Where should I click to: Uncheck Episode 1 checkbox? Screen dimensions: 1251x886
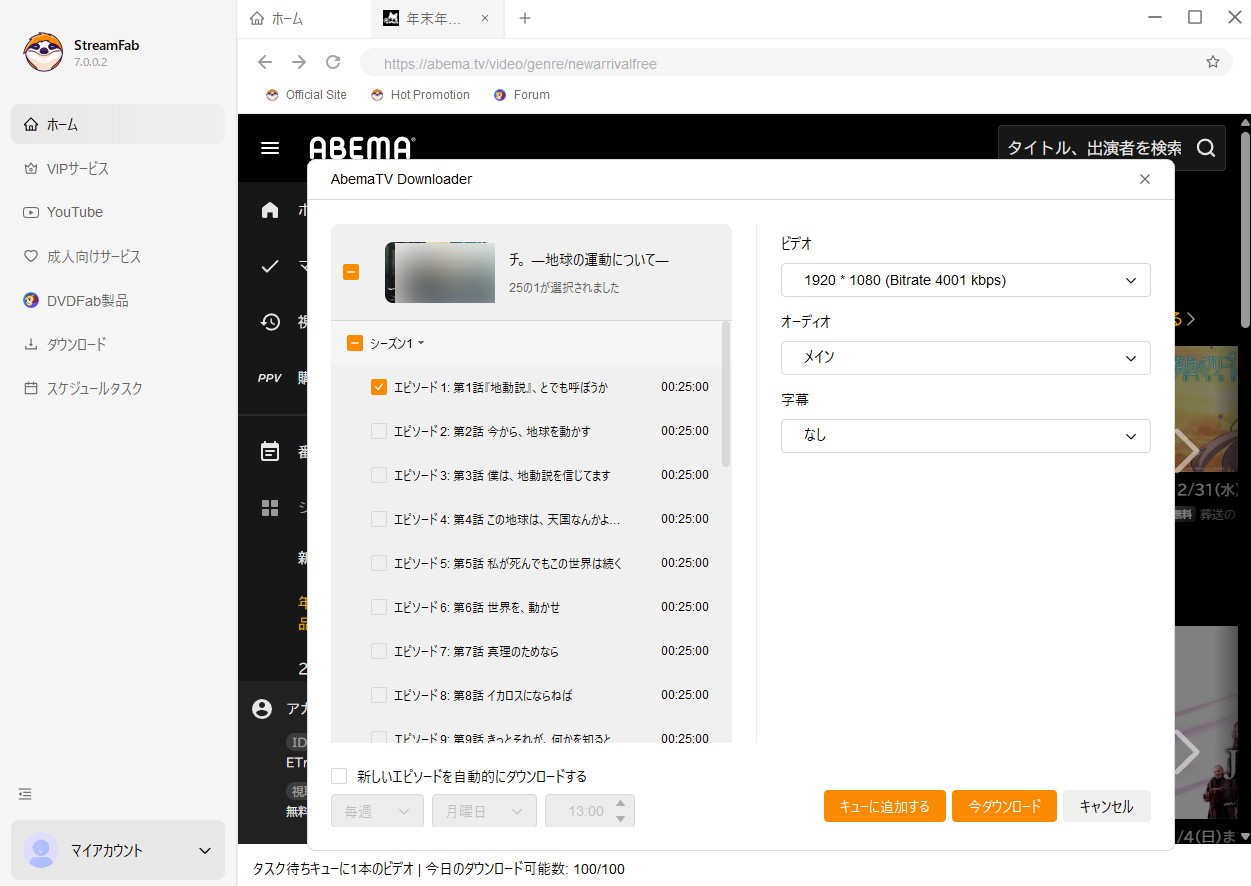pos(379,387)
